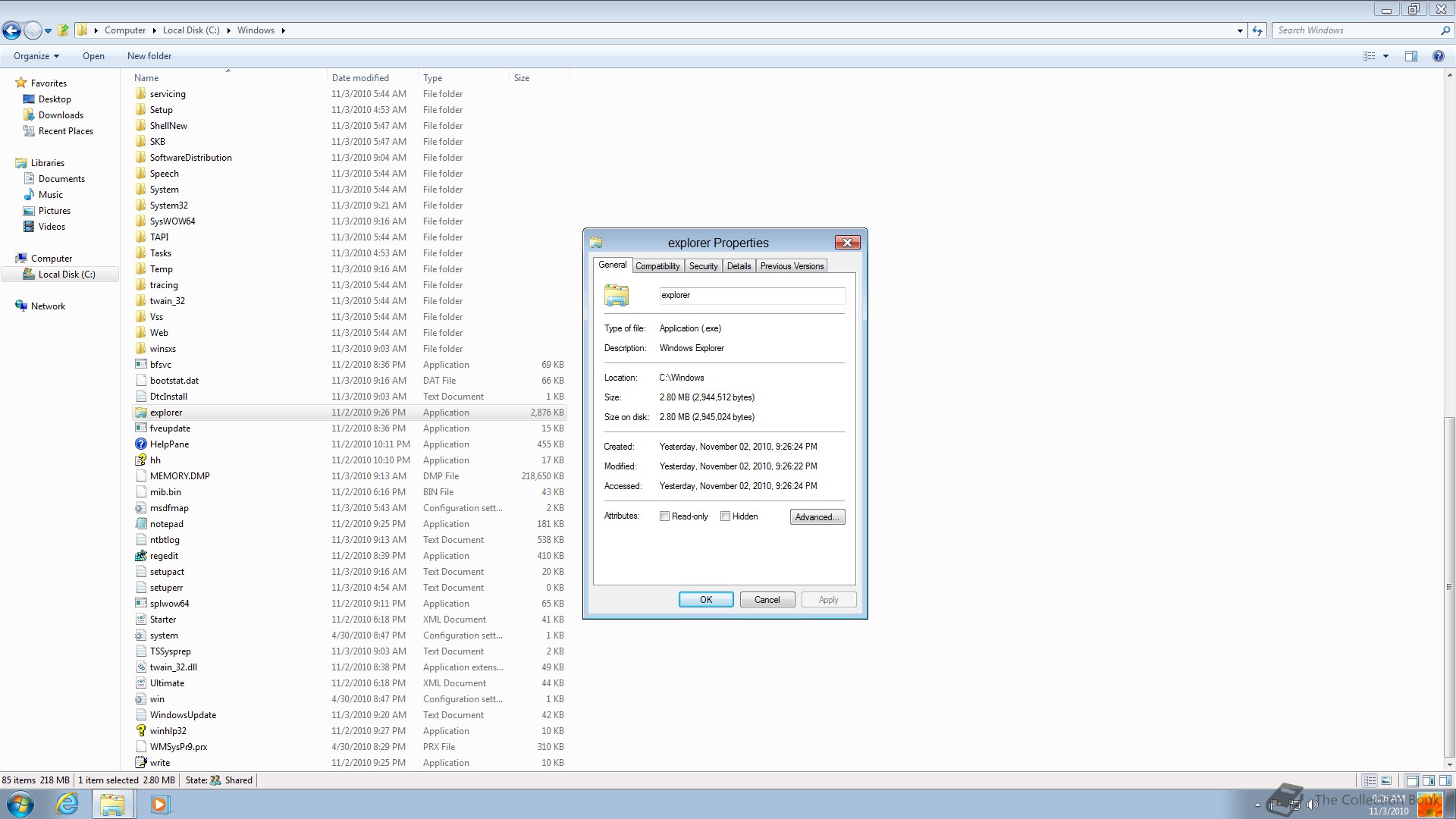Open the Explorer help button icon
Image resolution: width=1456 pixels, height=819 pixels.
pyautogui.click(x=1438, y=56)
